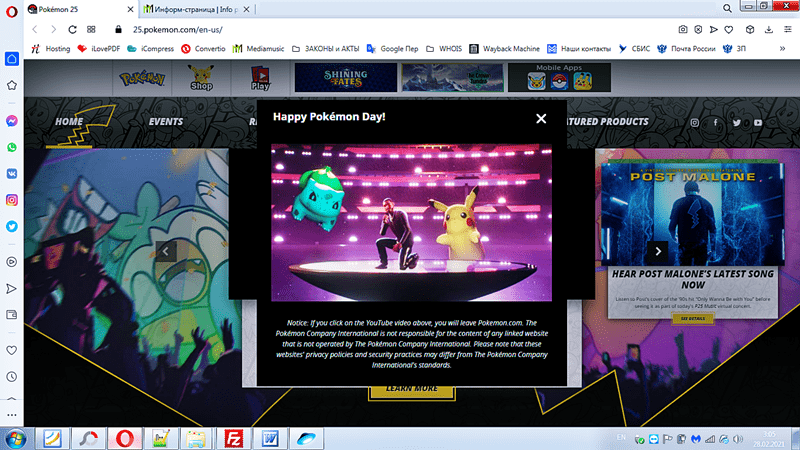Click the Learn More button
The image size is (800, 450).
pos(412,392)
